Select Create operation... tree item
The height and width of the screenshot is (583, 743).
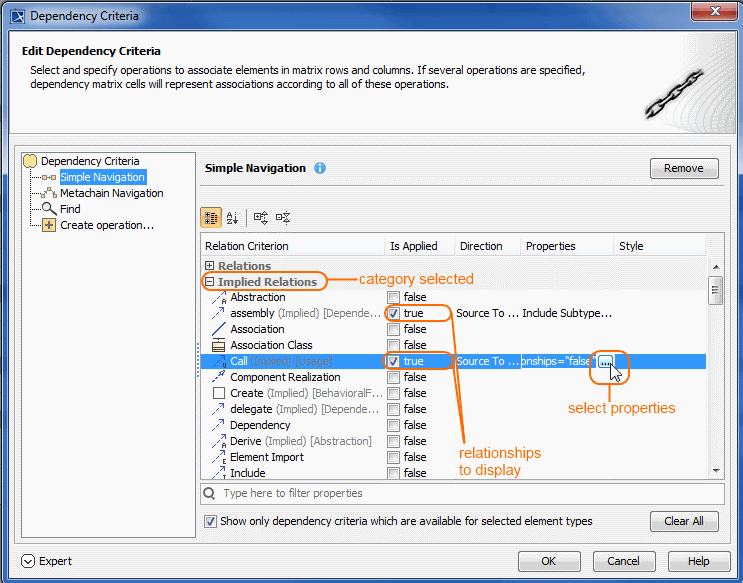(107, 225)
